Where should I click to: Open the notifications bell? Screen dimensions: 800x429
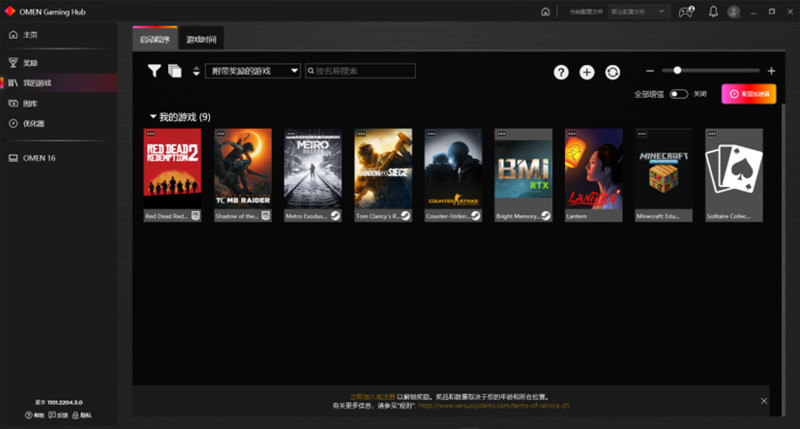pyautogui.click(x=713, y=11)
